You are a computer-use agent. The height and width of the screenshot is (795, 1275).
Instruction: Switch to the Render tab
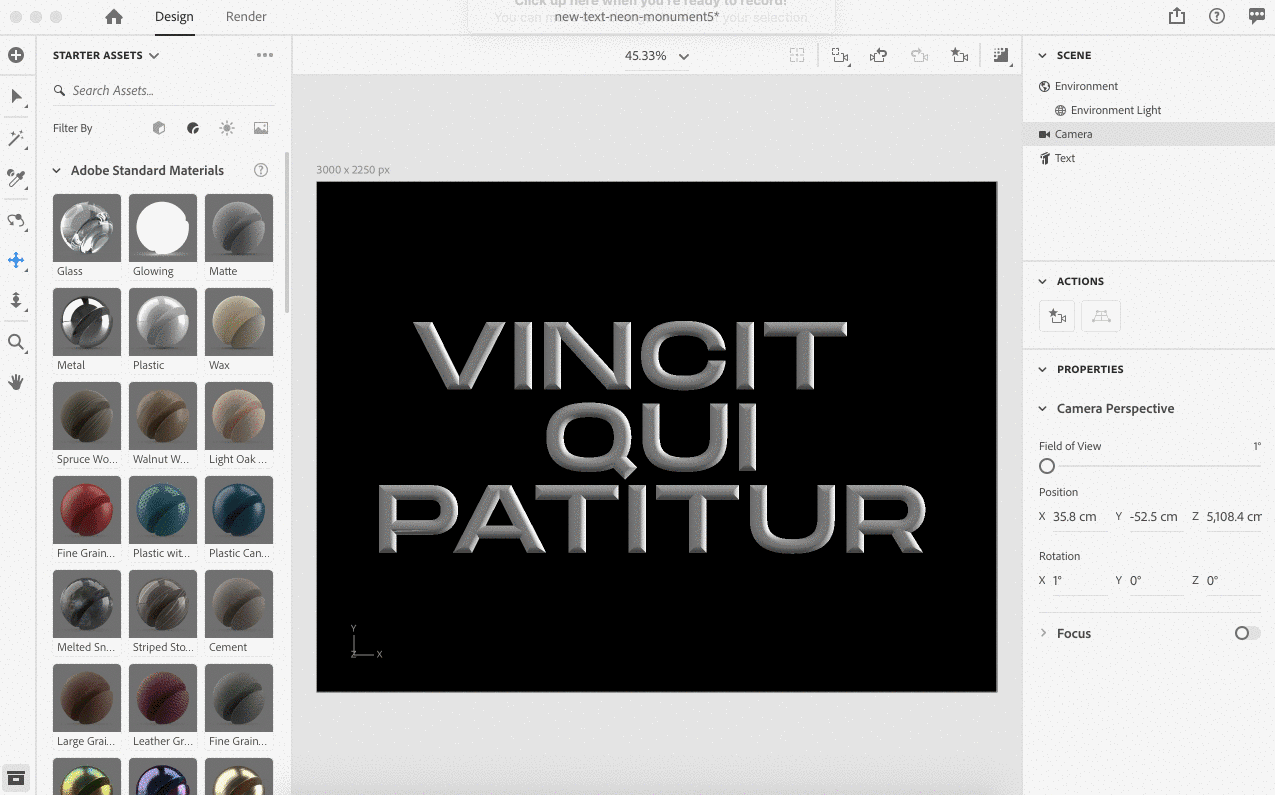[246, 16]
